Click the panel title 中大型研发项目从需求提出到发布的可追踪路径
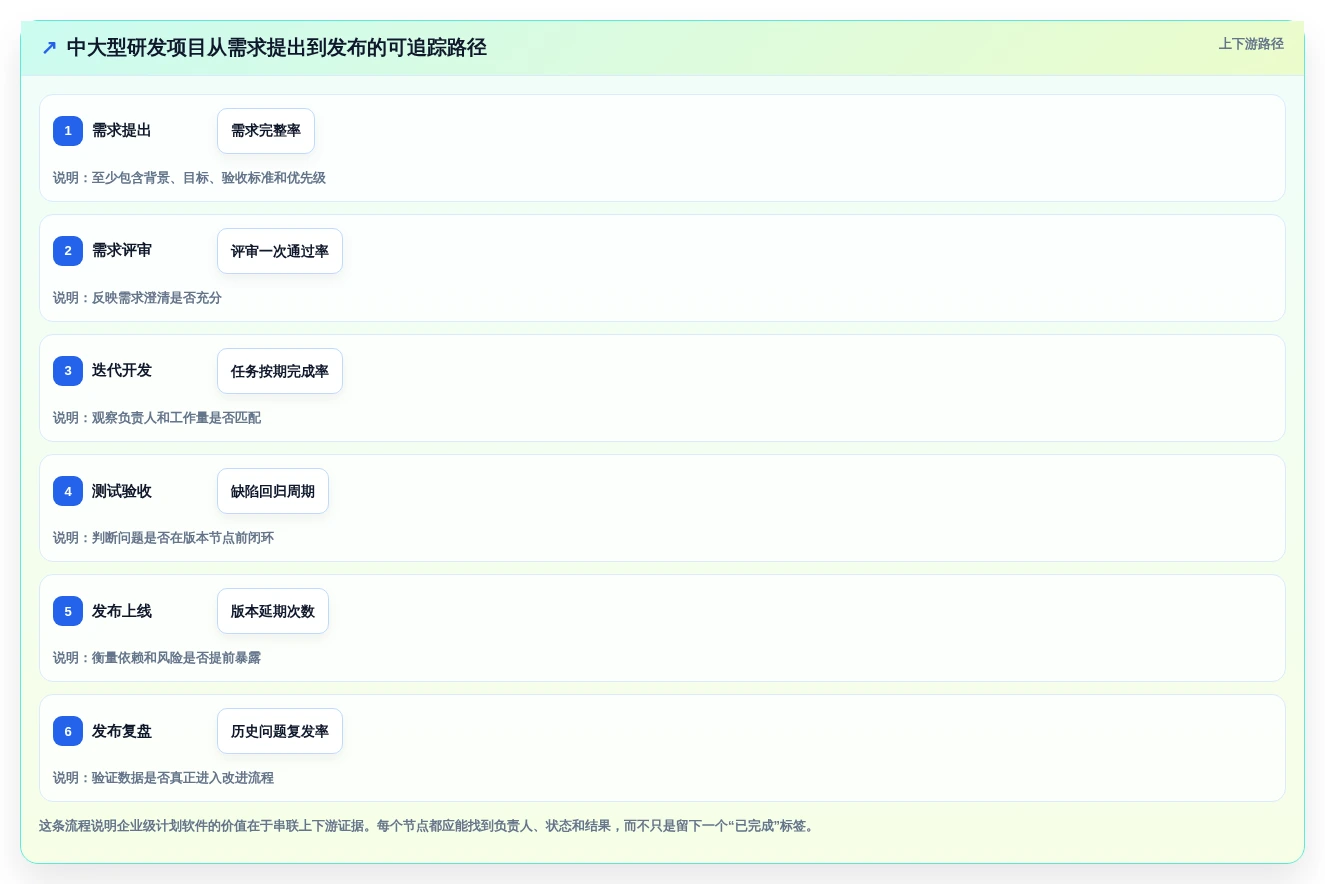The width and height of the screenshot is (1325, 884). pyautogui.click(x=277, y=47)
